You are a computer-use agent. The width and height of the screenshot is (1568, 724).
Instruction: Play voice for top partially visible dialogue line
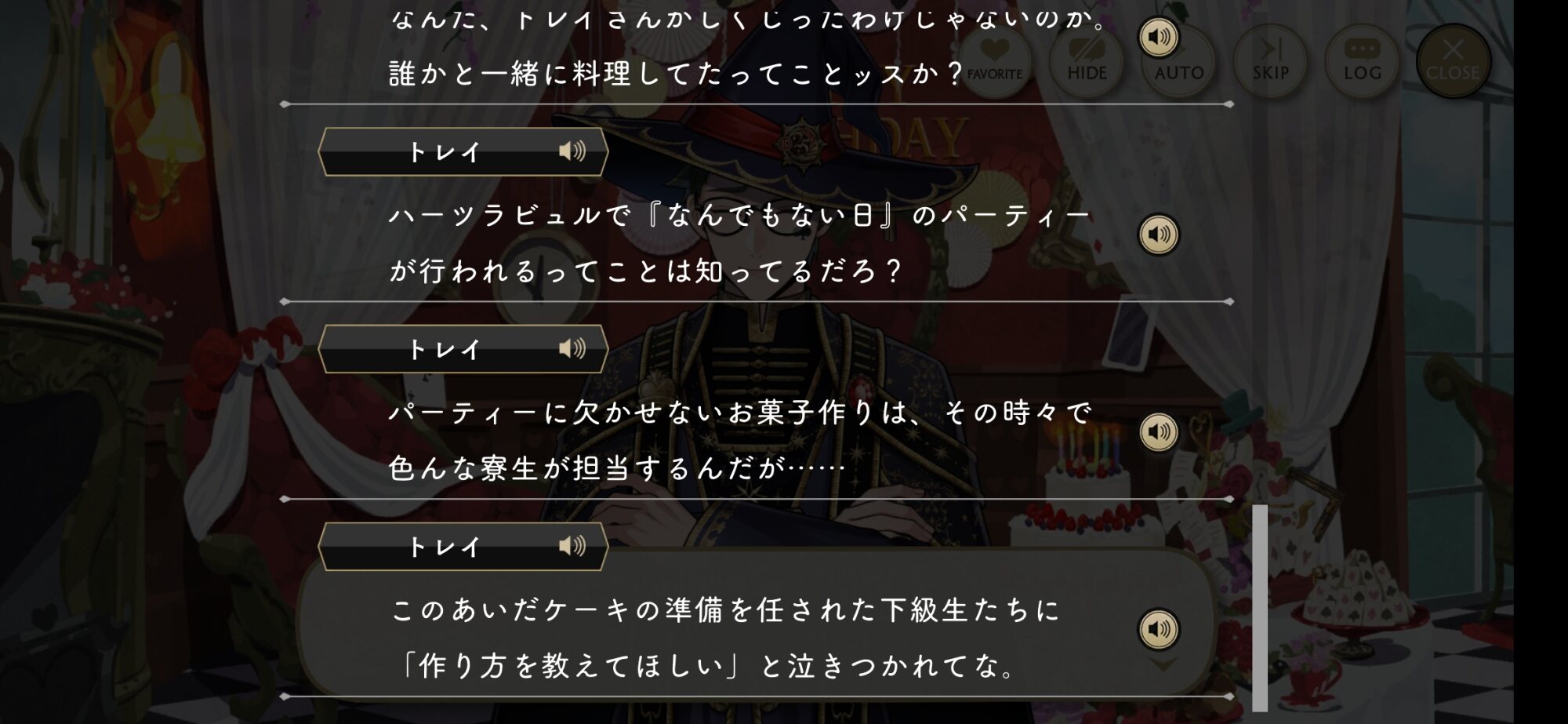(1159, 37)
